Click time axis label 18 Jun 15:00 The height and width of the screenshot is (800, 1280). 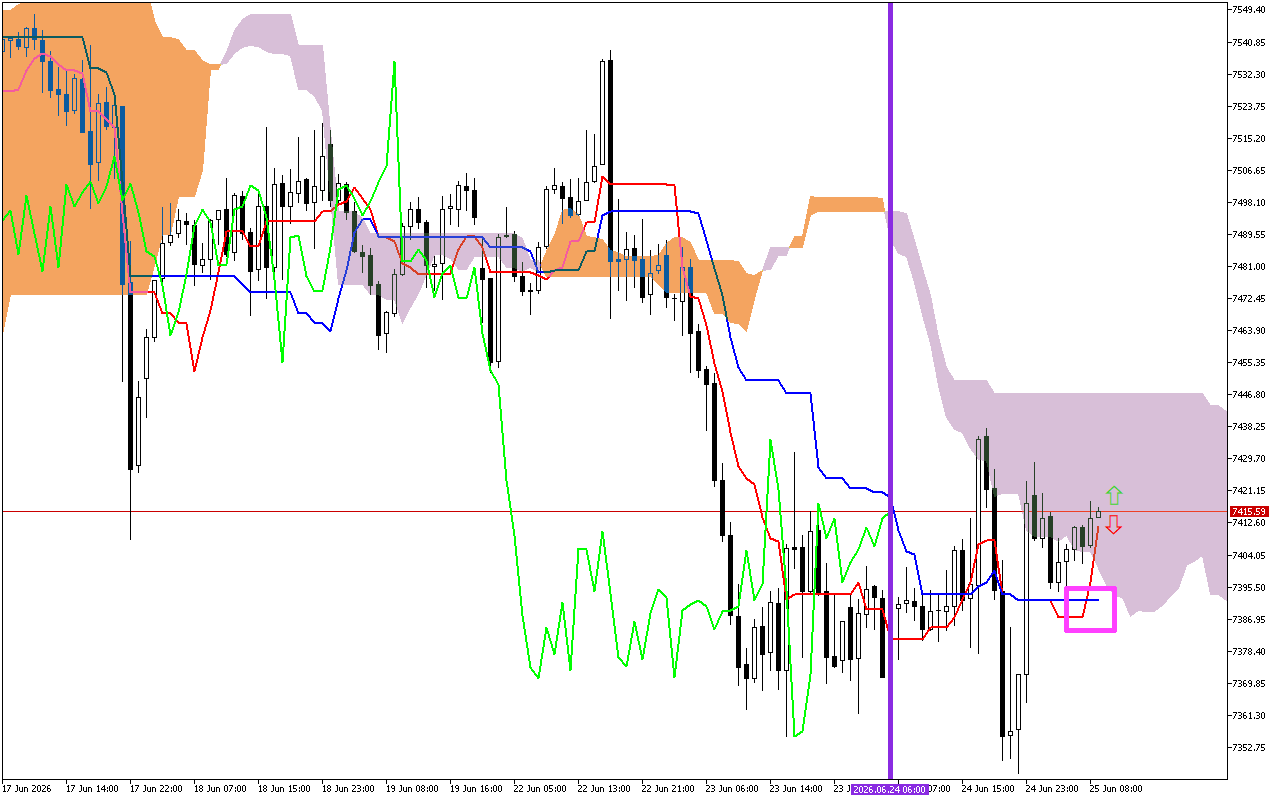285,789
